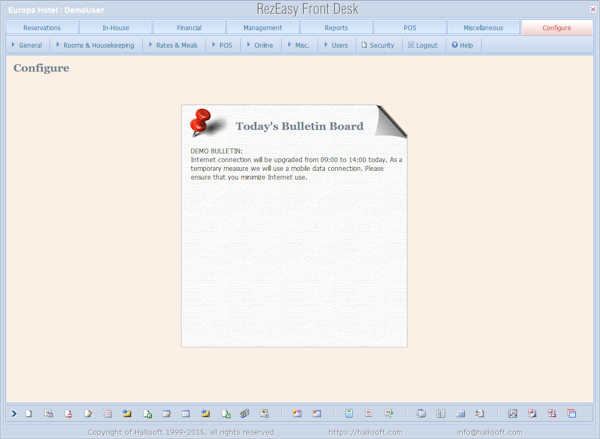Click the "Europa Hotel : DemoUser" title text
The image size is (600, 439).
coord(56,10)
